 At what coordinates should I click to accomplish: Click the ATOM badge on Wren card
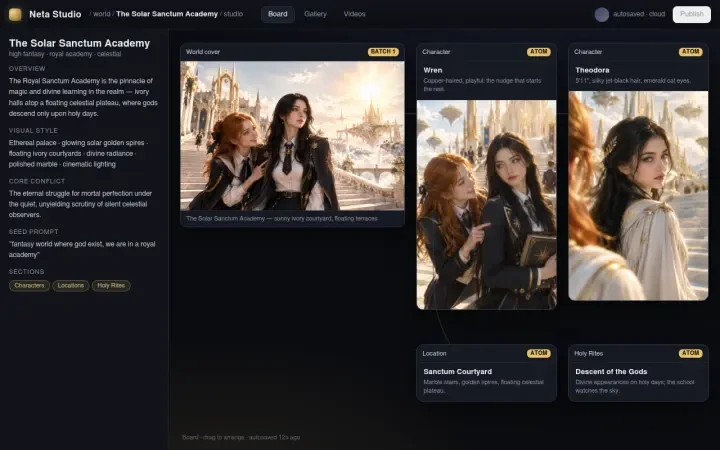click(539, 52)
